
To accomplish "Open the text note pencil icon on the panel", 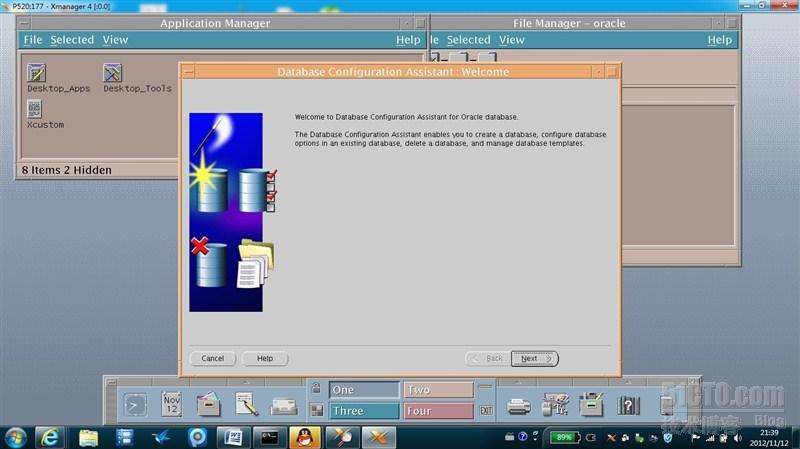I will coord(246,404).
